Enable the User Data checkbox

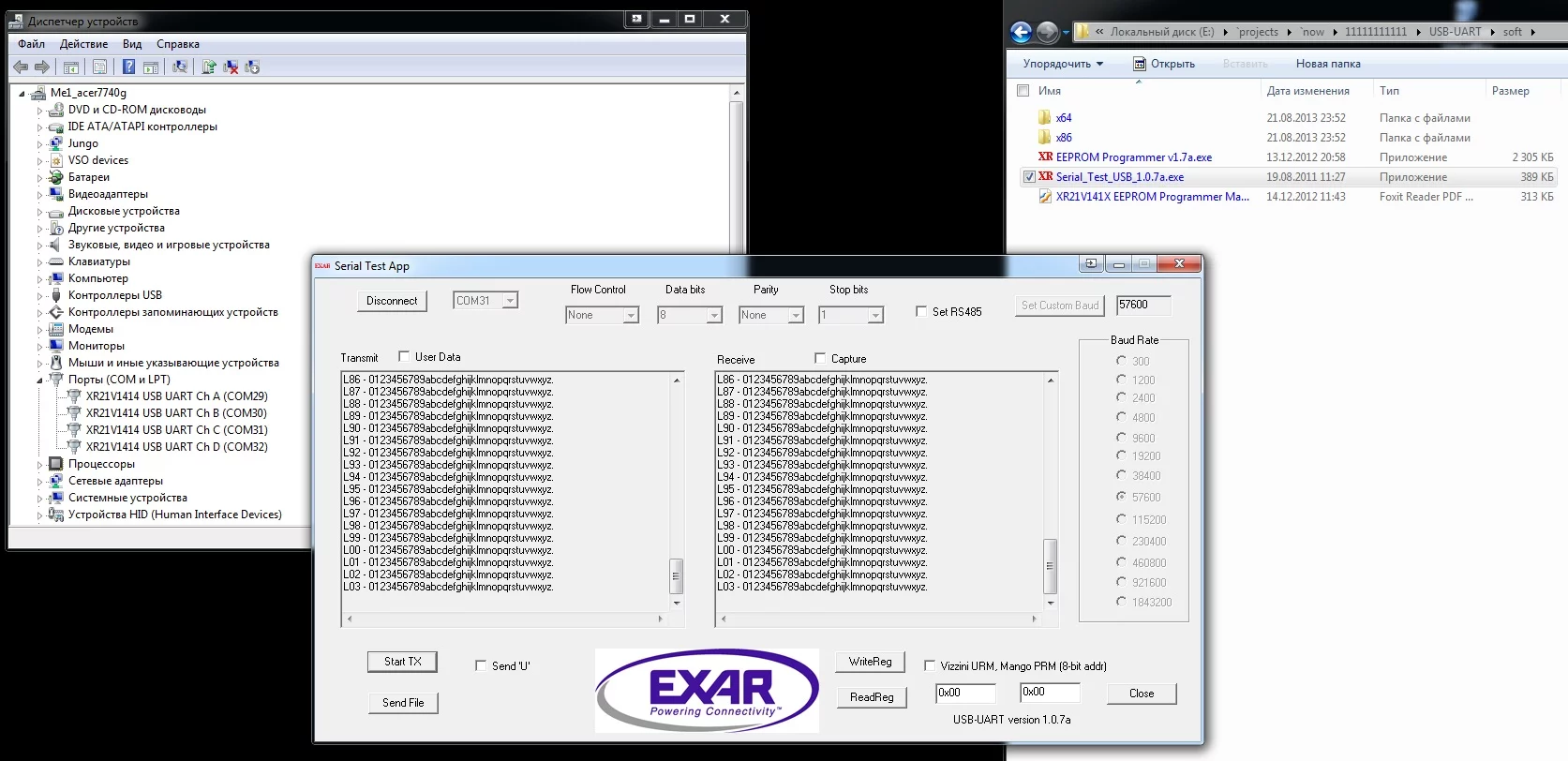pyautogui.click(x=404, y=356)
